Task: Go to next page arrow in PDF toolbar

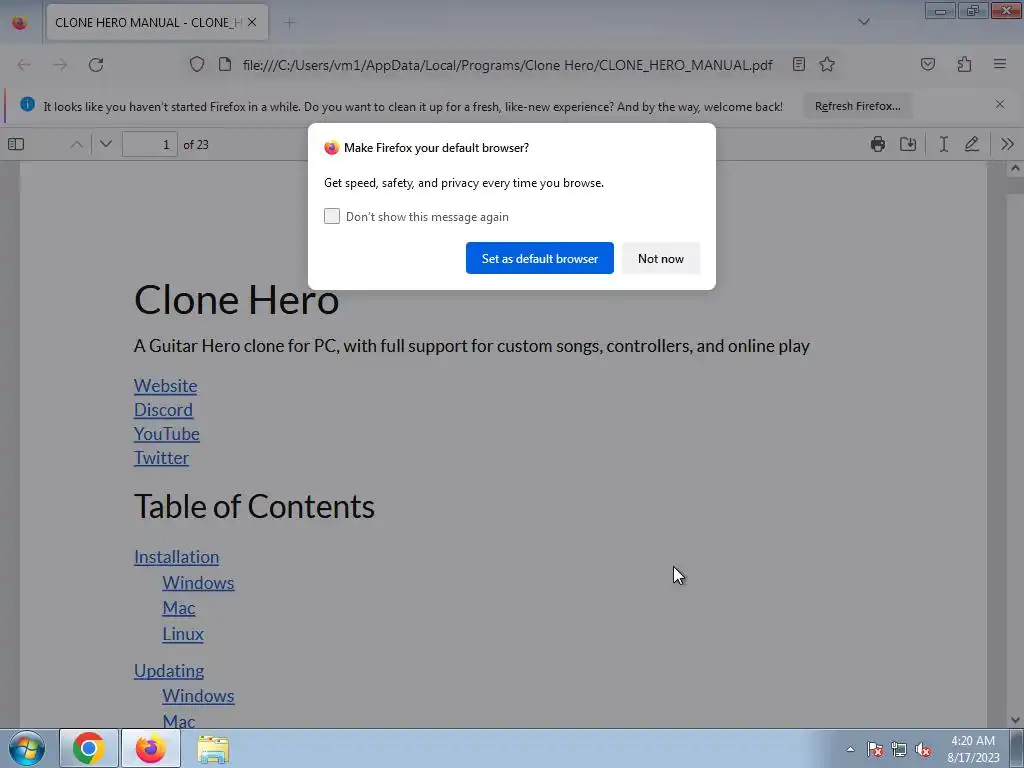Action: 106,144
